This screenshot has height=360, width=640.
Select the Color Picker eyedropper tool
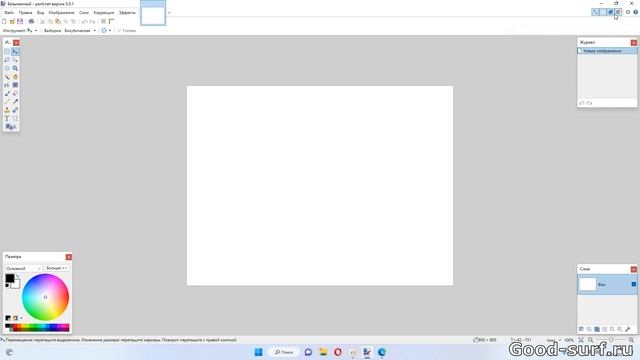tap(15, 102)
